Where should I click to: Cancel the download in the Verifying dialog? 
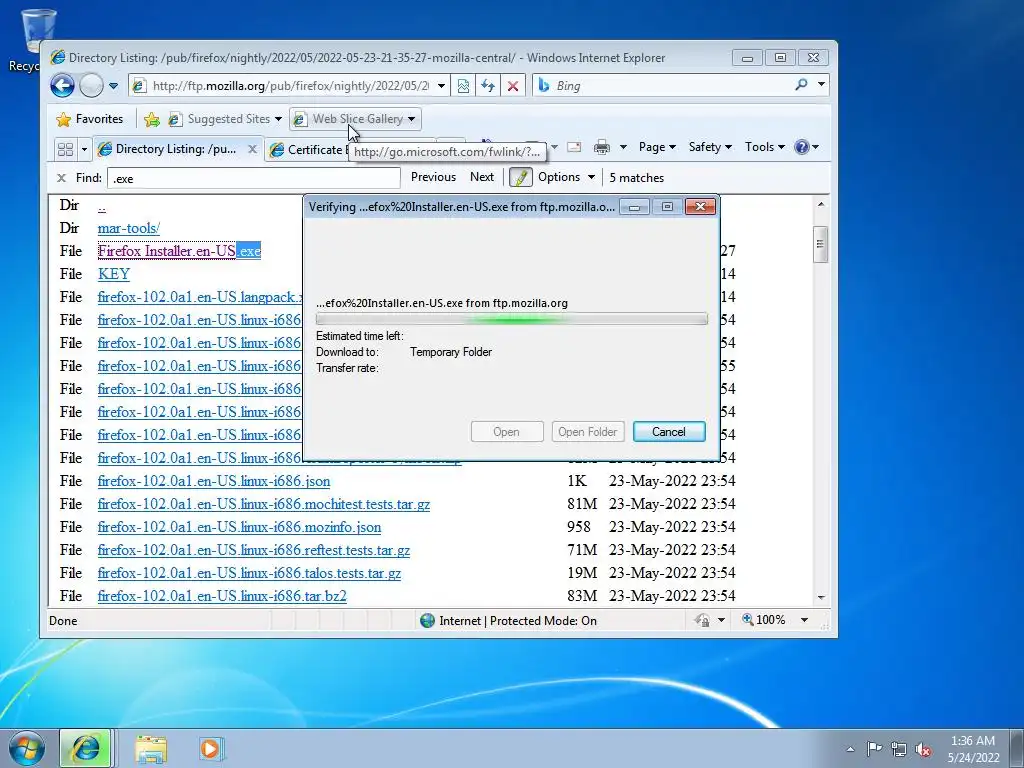pyautogui.click(x=669, y=432)
